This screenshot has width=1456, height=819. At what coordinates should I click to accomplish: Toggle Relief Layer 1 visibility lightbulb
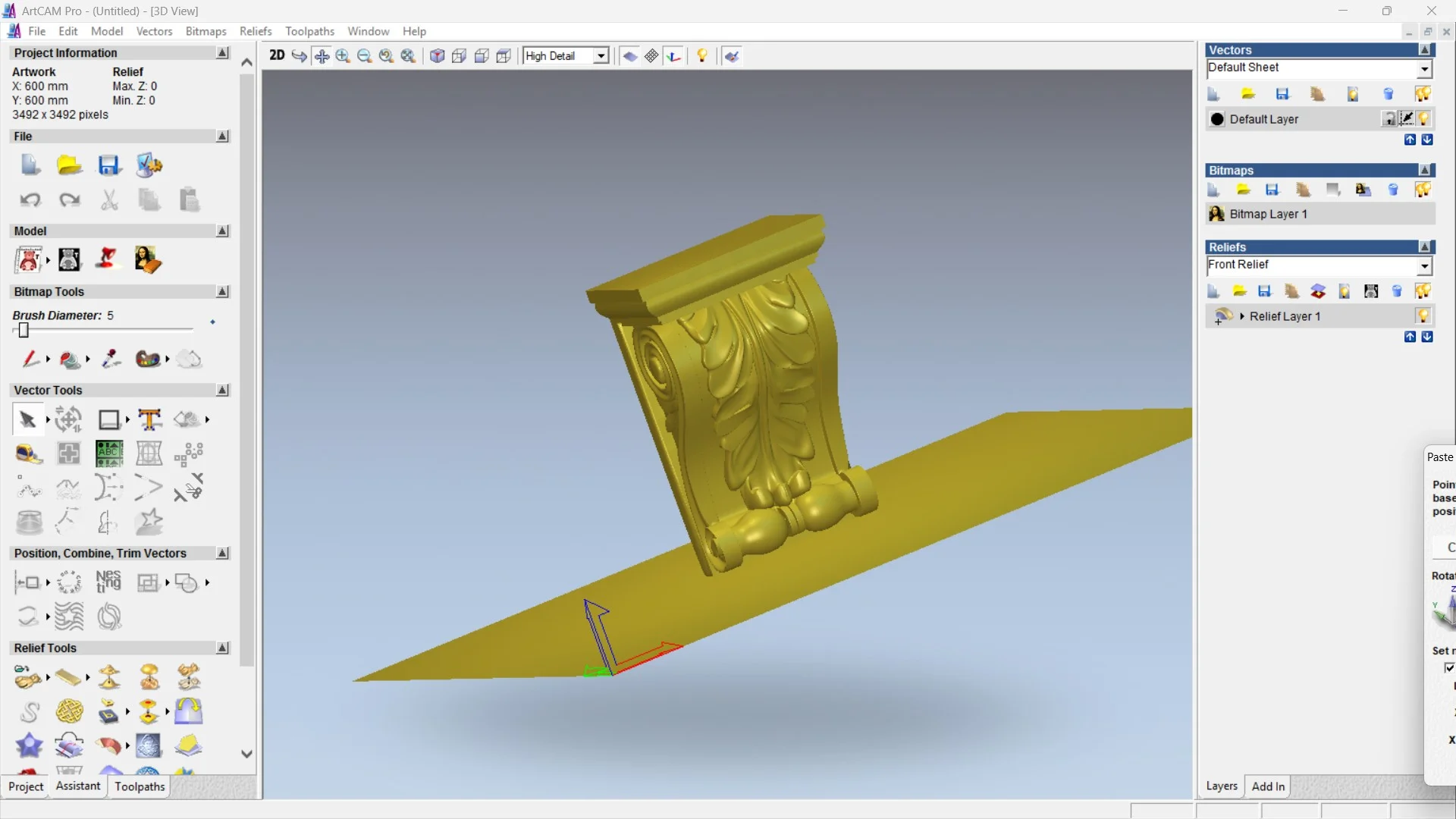click(x=1423, y=316)
